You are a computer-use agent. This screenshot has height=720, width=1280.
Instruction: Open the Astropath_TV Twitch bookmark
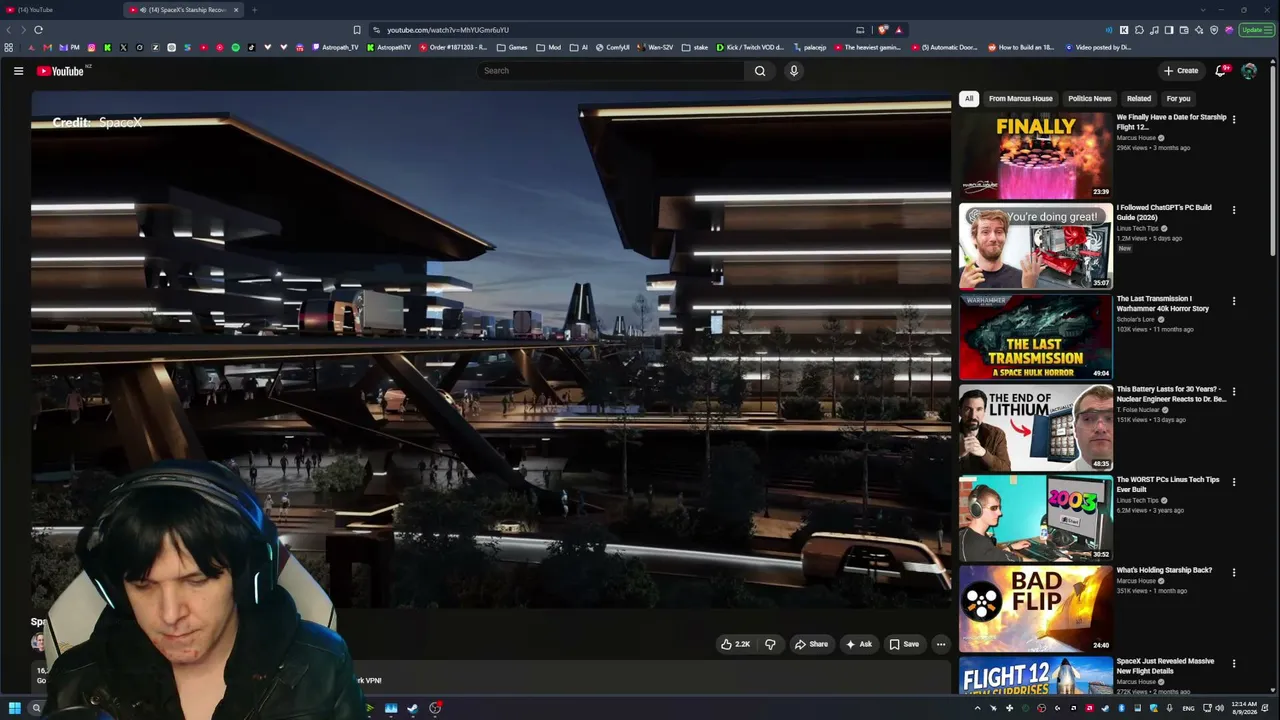pyautogui.click(x=335, y=47)
